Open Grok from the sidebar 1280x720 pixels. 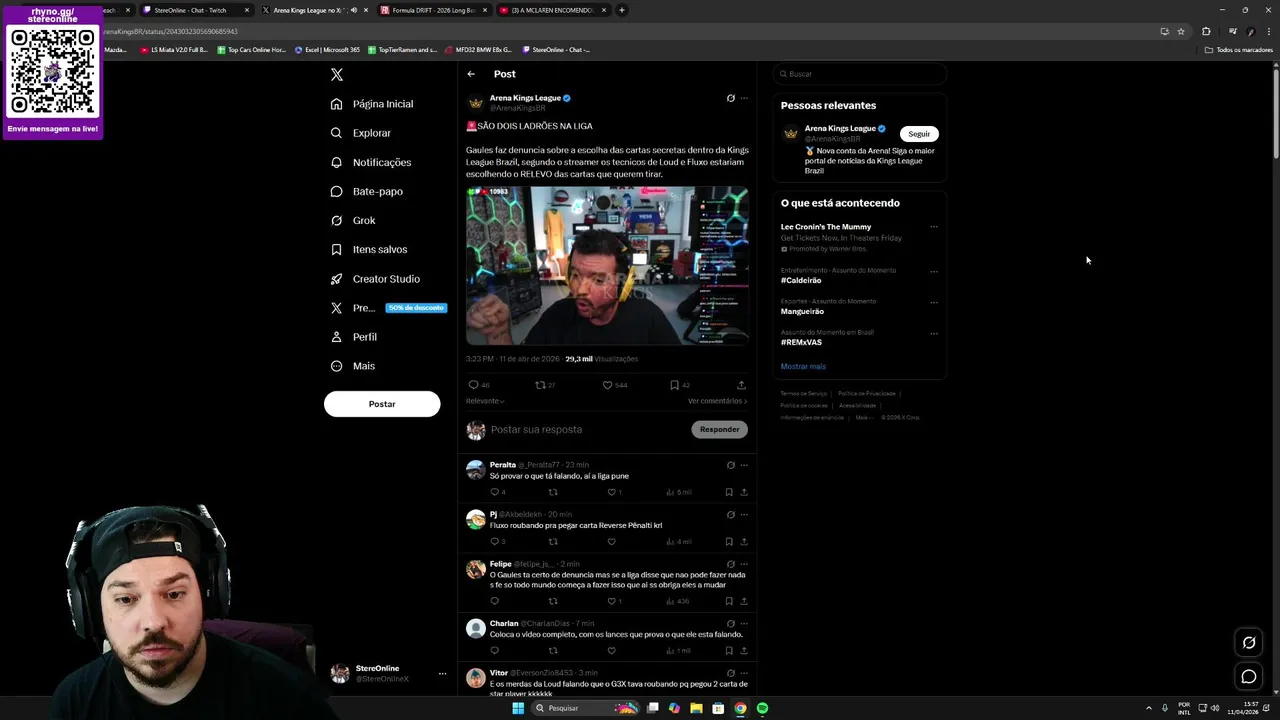353,220
